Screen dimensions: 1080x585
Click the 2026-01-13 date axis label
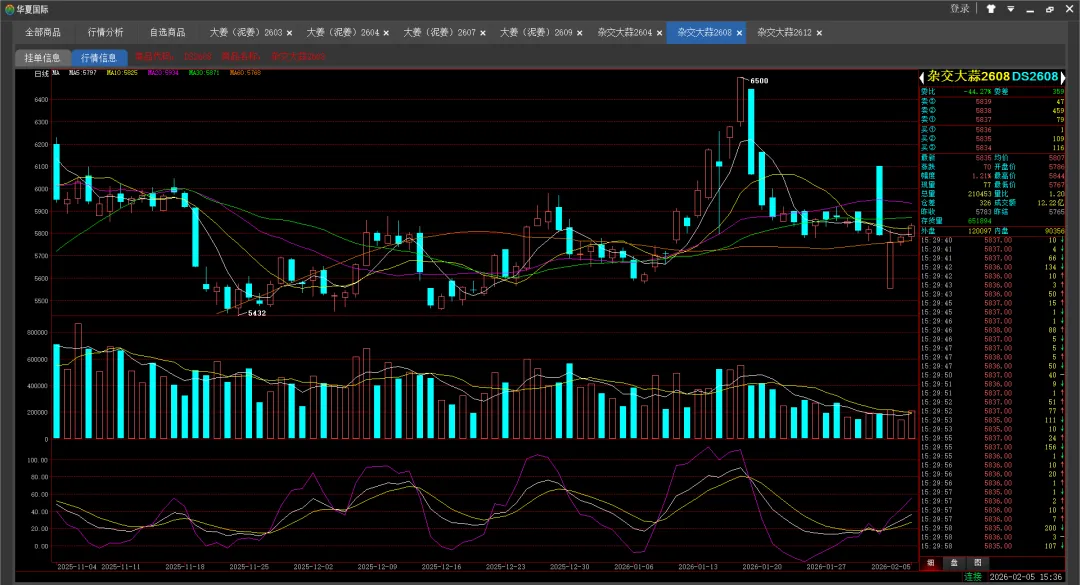[x=698, y=566]
